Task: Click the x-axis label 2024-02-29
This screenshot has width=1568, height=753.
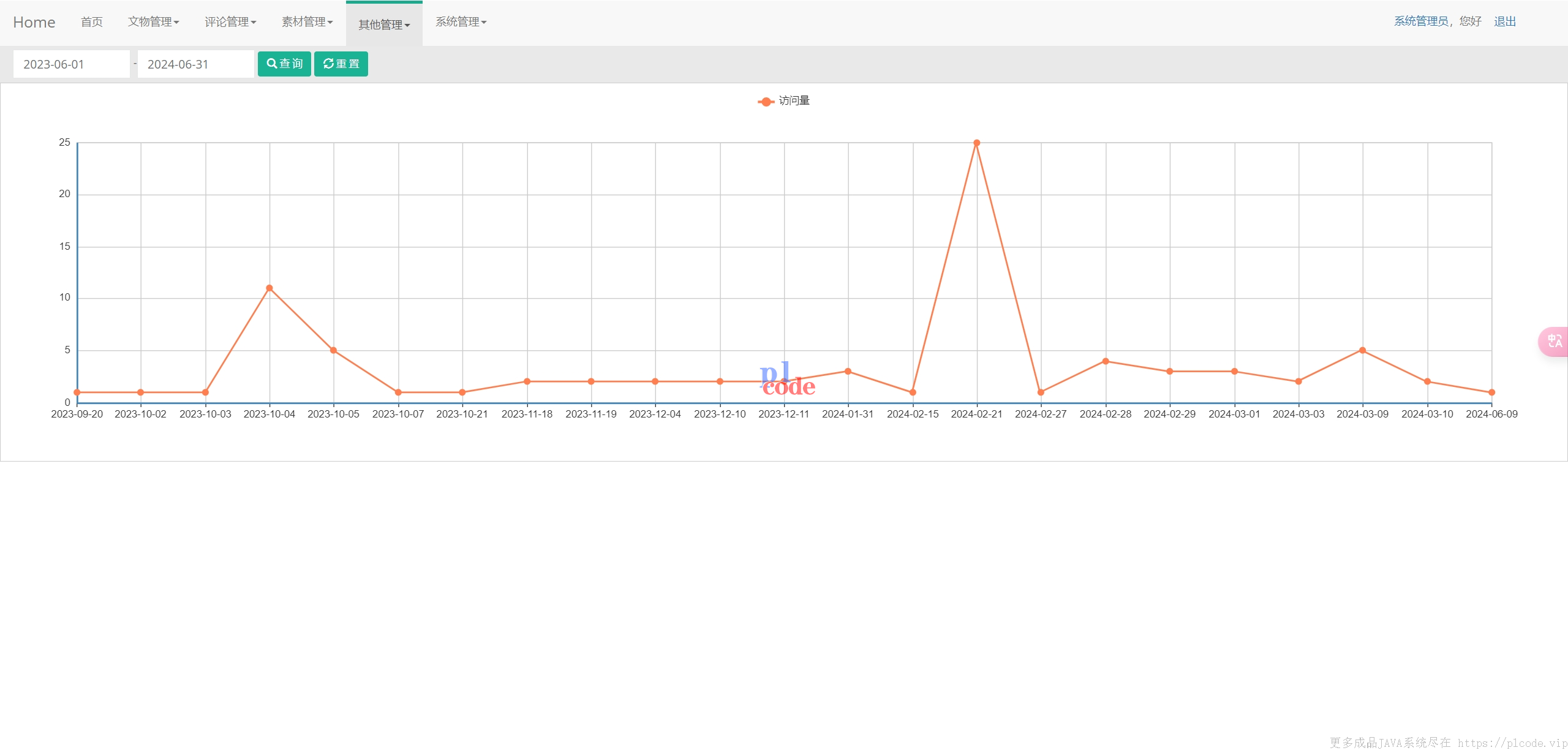Action: (1170, 414)
